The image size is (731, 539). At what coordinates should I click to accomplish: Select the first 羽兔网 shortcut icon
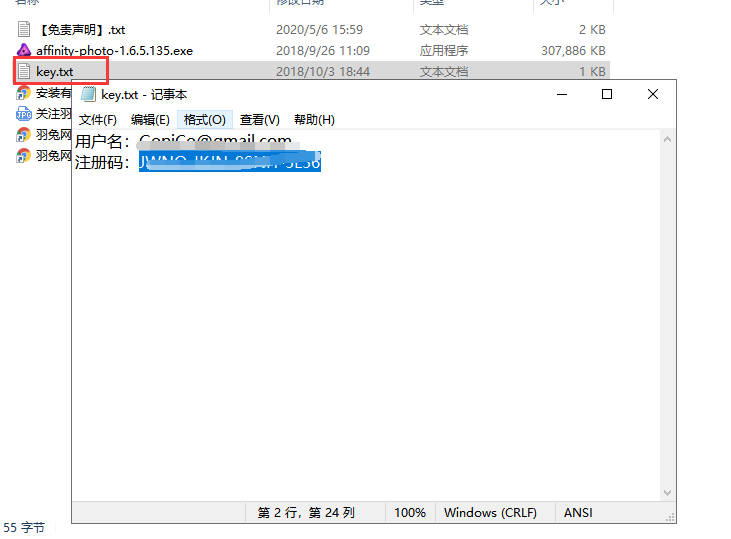(23, 135)
